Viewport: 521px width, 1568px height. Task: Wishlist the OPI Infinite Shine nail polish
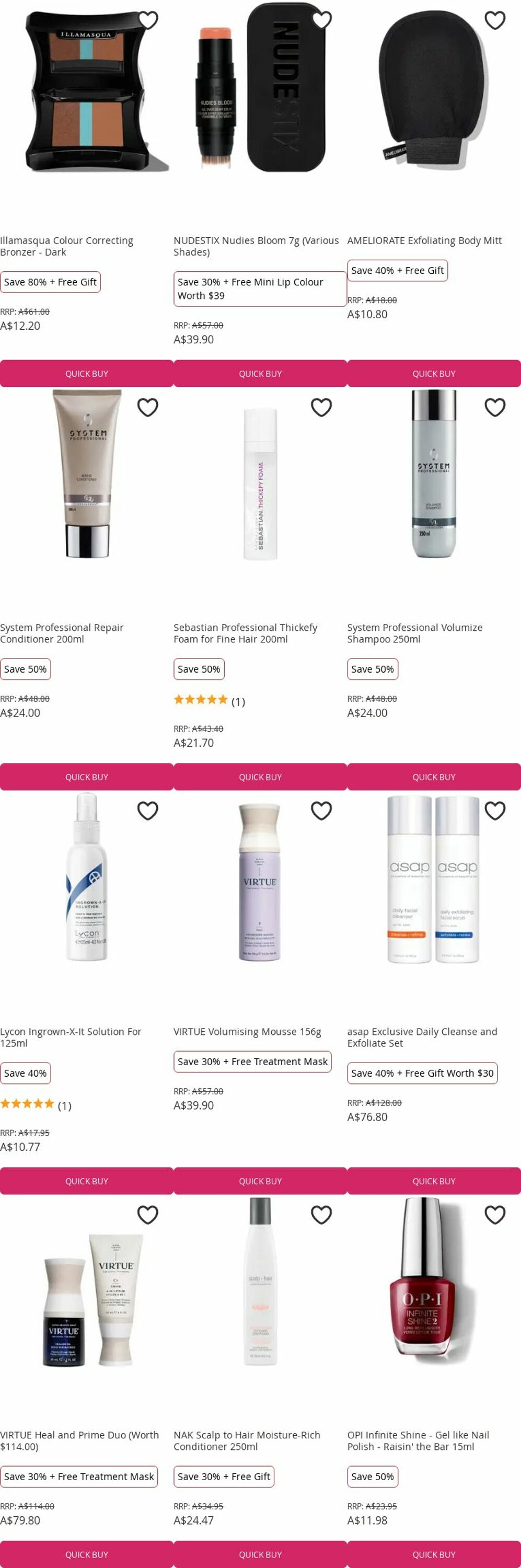[495, 1214]
